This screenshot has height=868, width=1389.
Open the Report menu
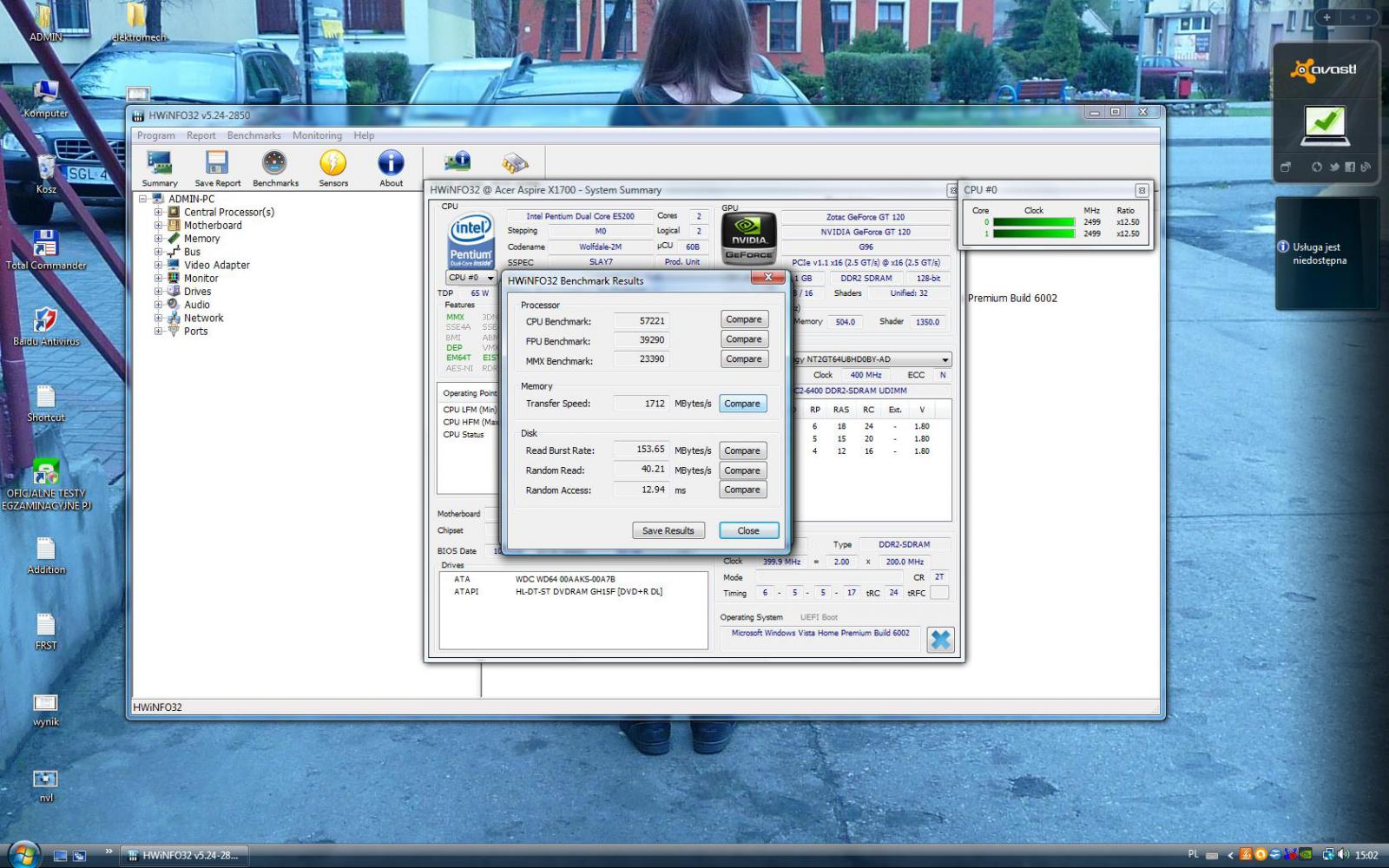coord(201,135)
